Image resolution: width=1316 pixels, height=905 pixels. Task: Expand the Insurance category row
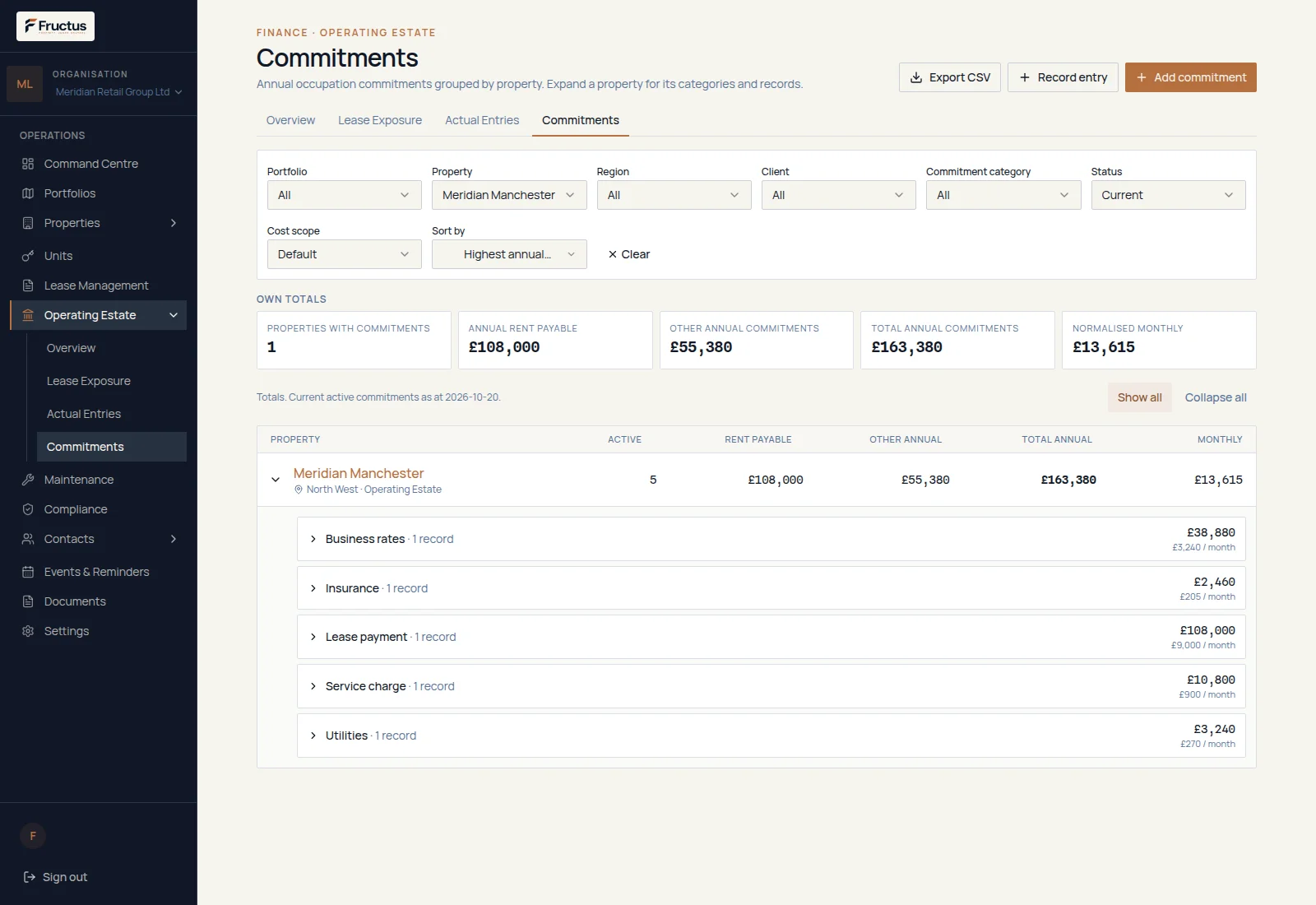[x=771, y=588]
